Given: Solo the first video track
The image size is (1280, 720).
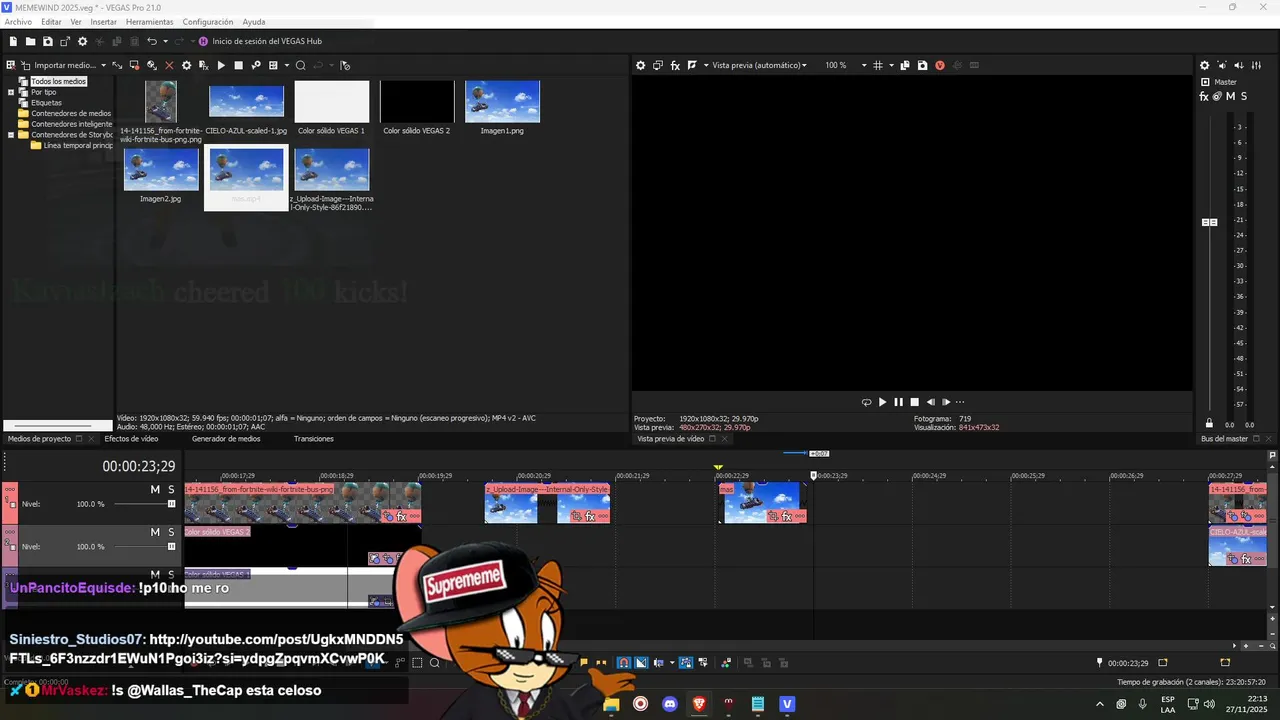Looking at the screenshot, I should click(x=171, y=489).
